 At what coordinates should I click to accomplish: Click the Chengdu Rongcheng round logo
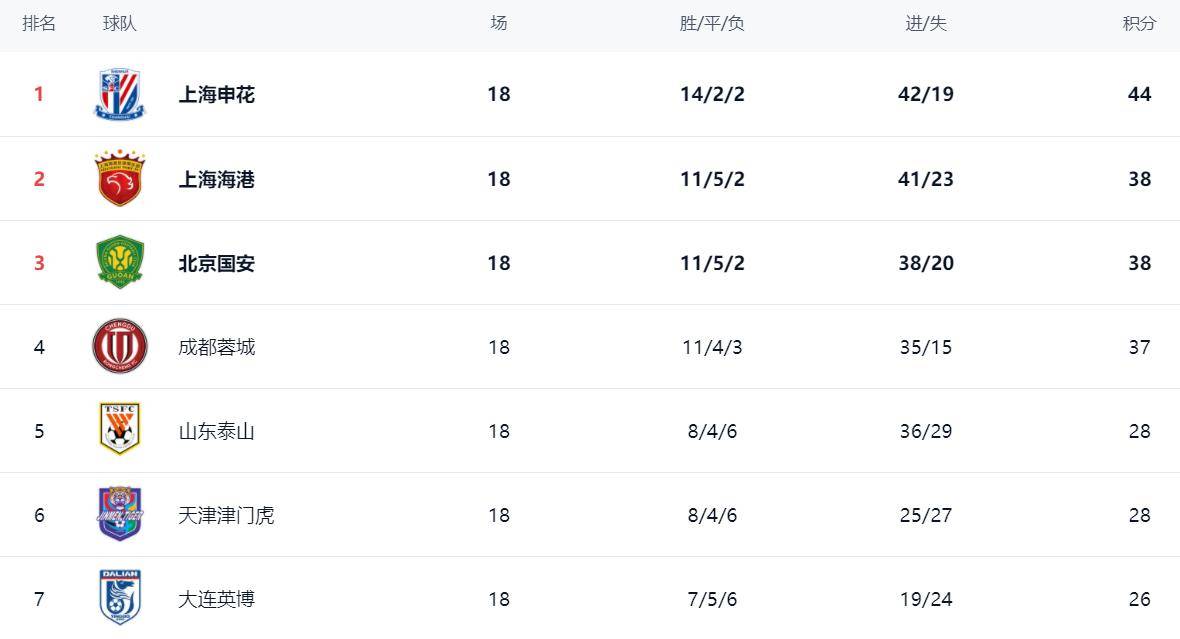120,347
